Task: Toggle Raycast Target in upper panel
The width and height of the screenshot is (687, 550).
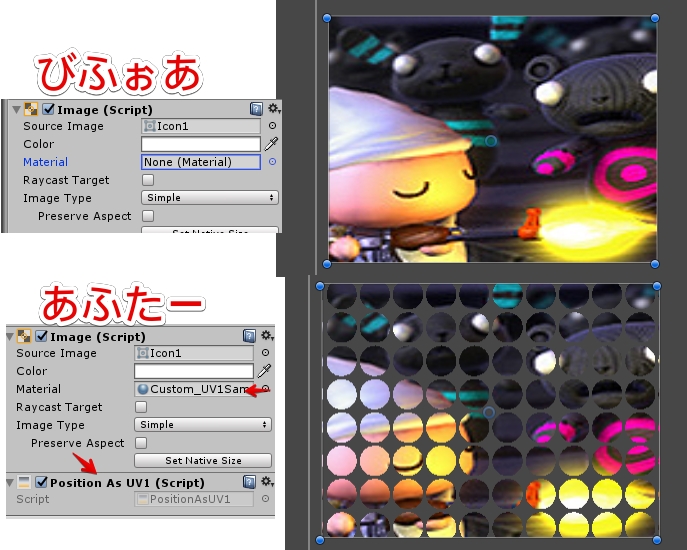Action: coord(148,180)
